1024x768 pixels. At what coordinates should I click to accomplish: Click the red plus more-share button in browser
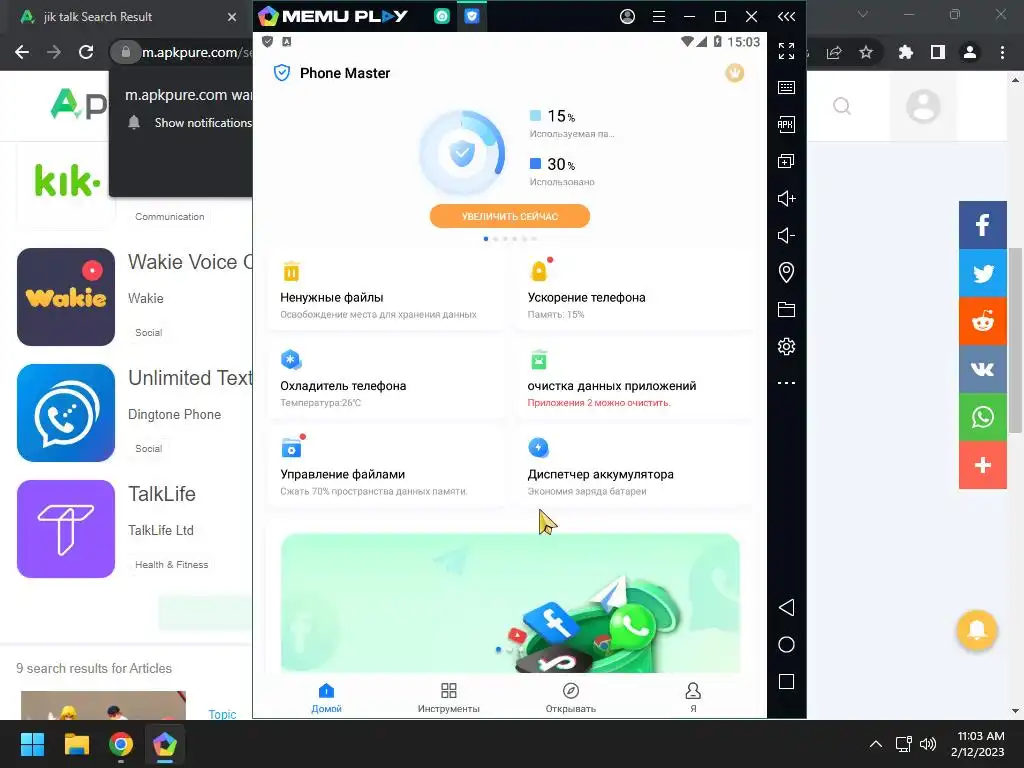pyautogui.click(x=982, y=465)
